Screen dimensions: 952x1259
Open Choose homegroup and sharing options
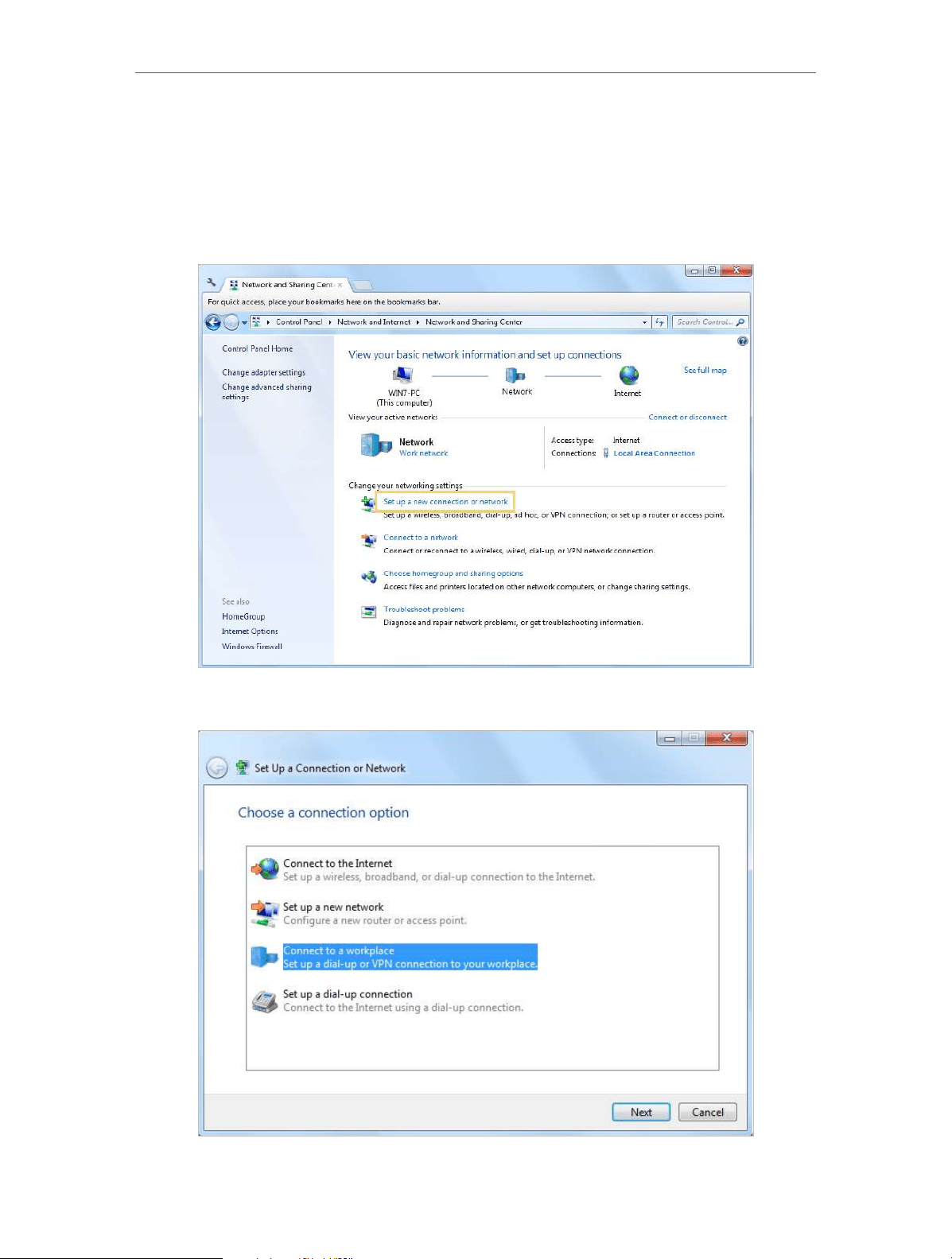click(x=453, y=573)
